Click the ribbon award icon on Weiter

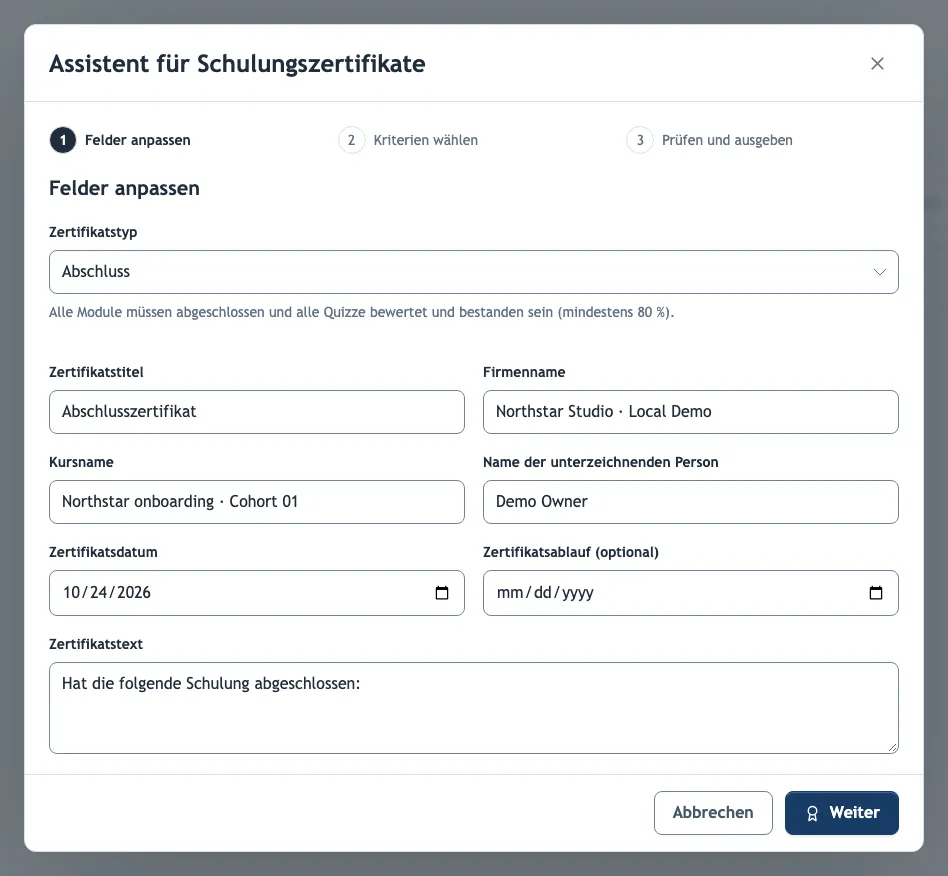tap(812, 813)
